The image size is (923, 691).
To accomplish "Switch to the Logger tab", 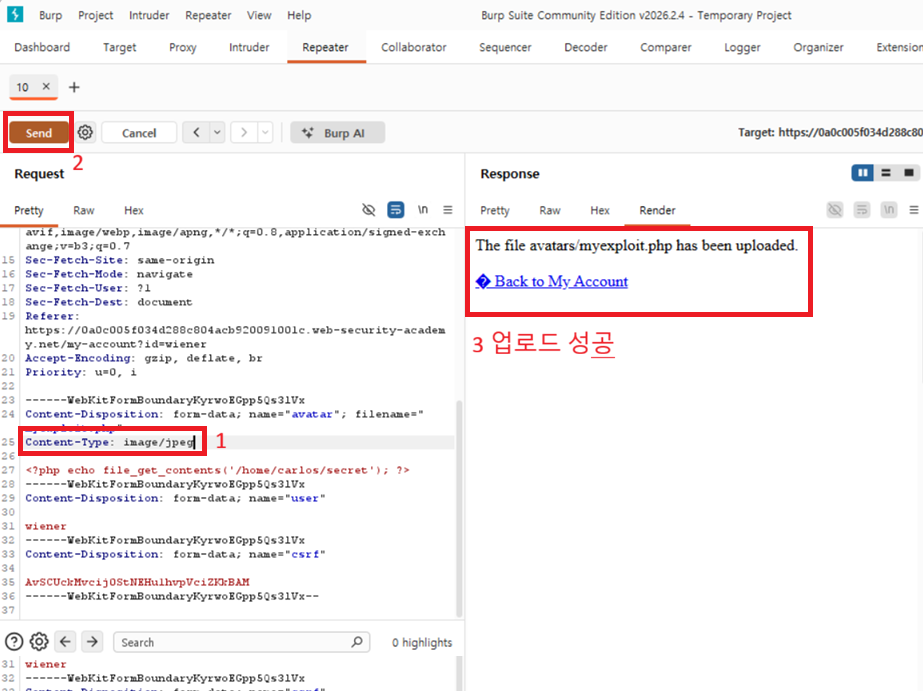I will click(742, 47).
